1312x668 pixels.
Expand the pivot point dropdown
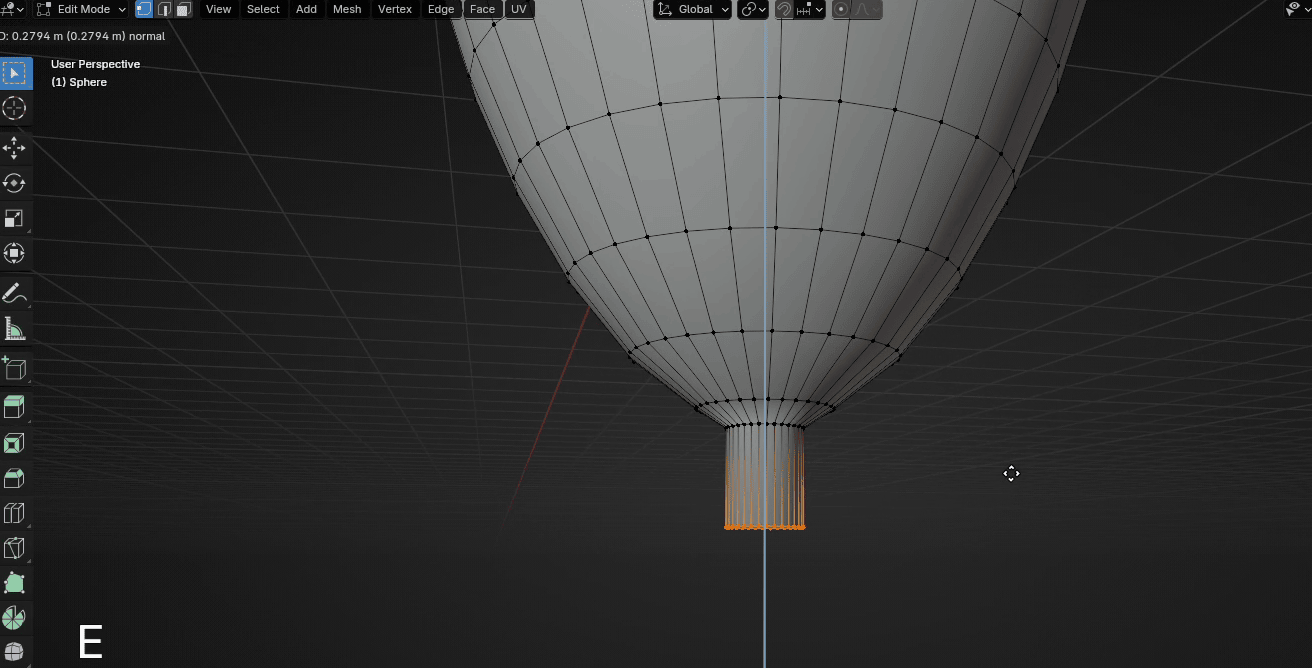(753, 9)
